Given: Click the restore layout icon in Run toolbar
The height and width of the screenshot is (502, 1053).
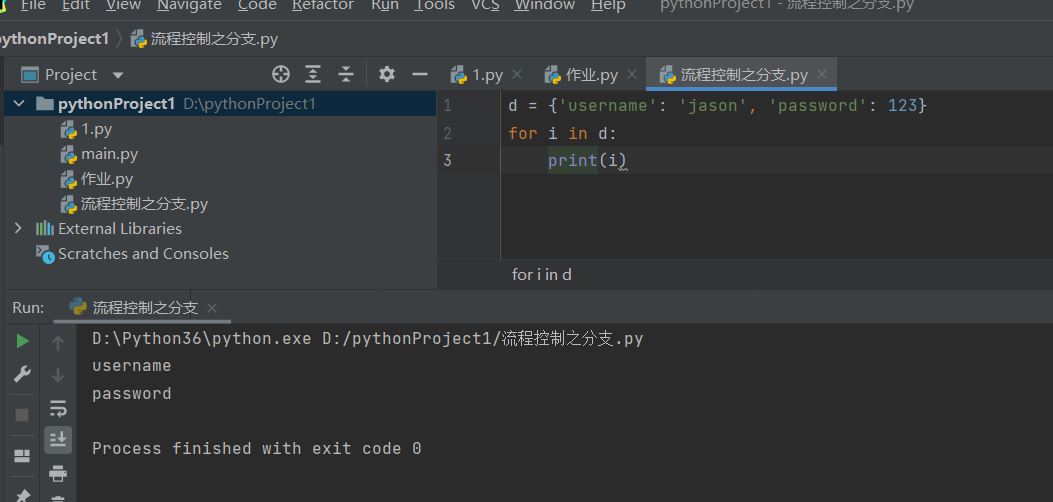Looking at the screenshot, I should coord(22,456).
